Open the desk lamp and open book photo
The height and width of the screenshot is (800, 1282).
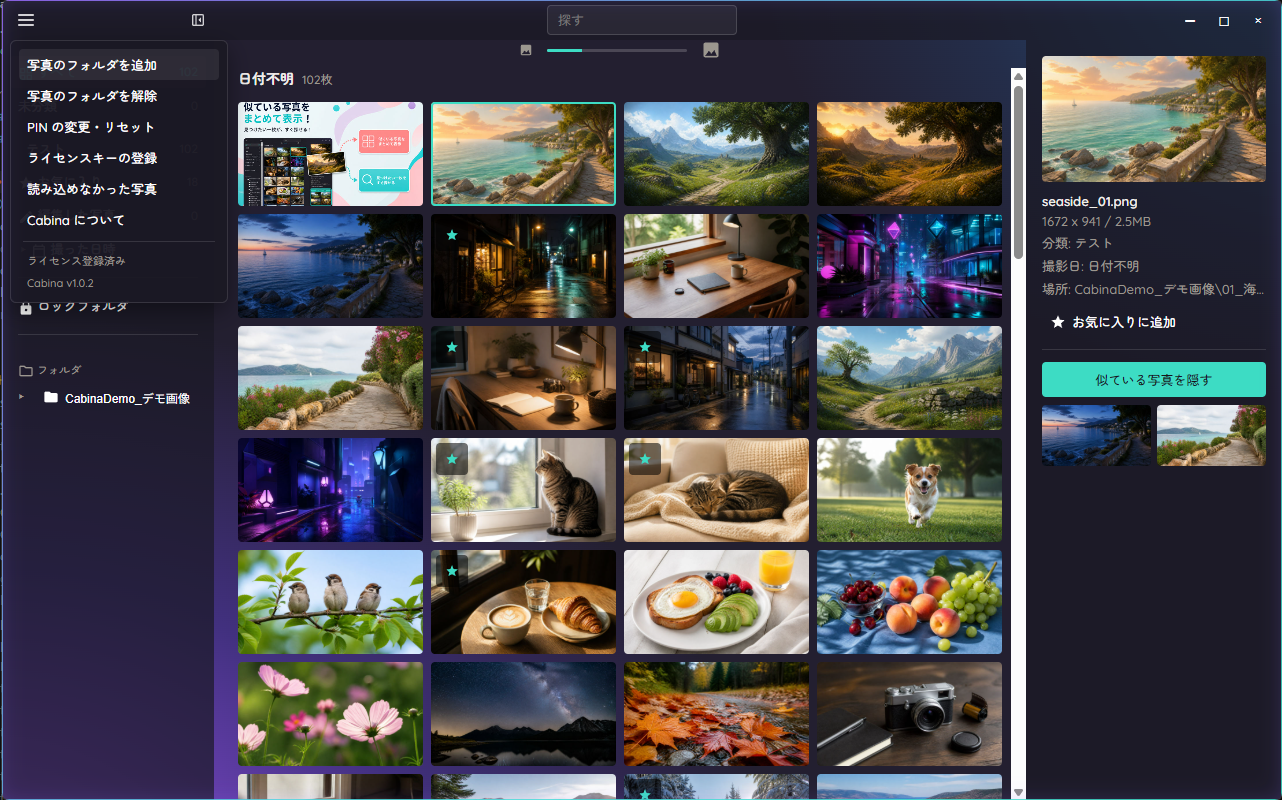point(523,378)
